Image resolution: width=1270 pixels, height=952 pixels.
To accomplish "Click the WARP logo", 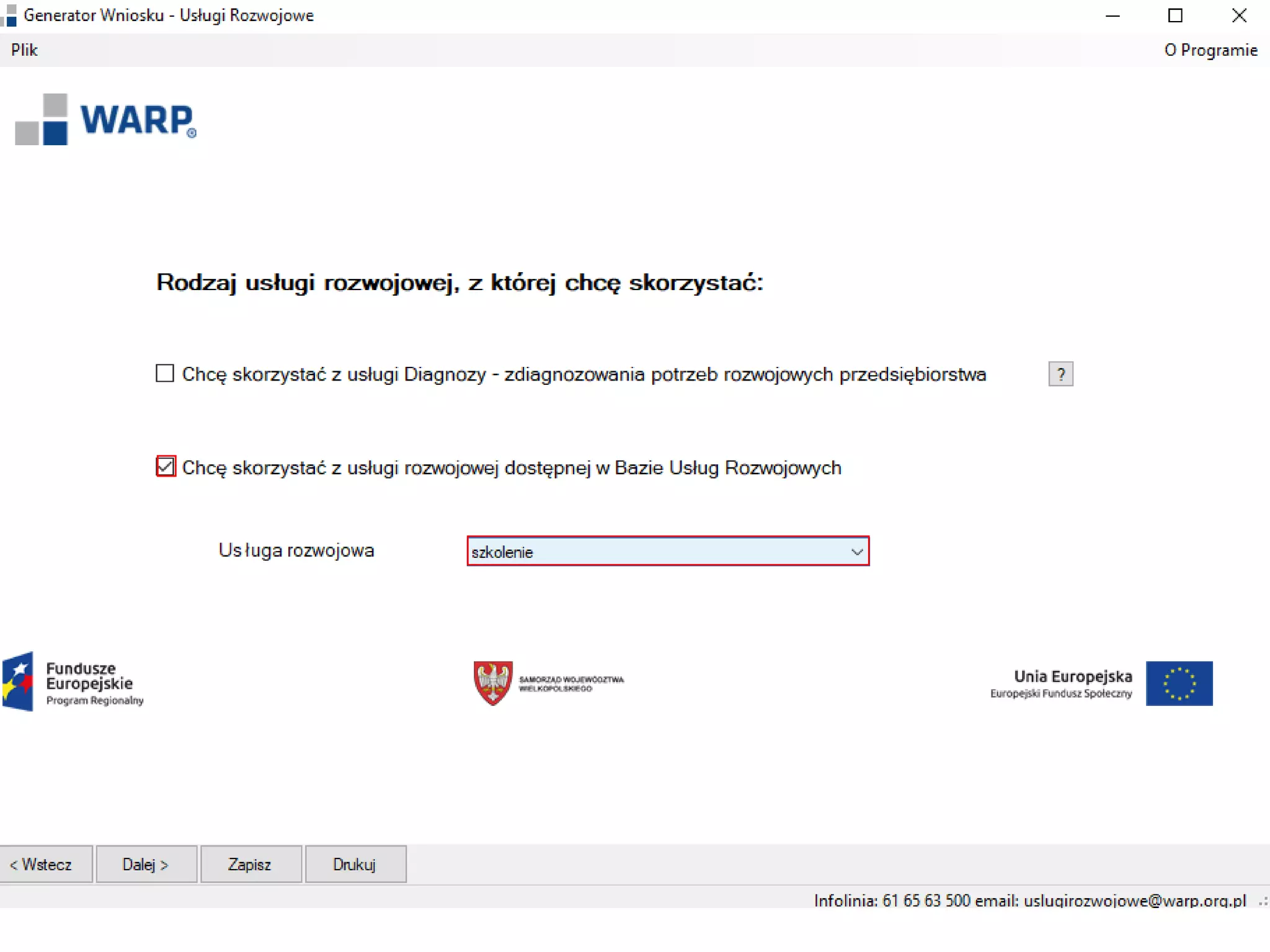I will click(105, 120).
